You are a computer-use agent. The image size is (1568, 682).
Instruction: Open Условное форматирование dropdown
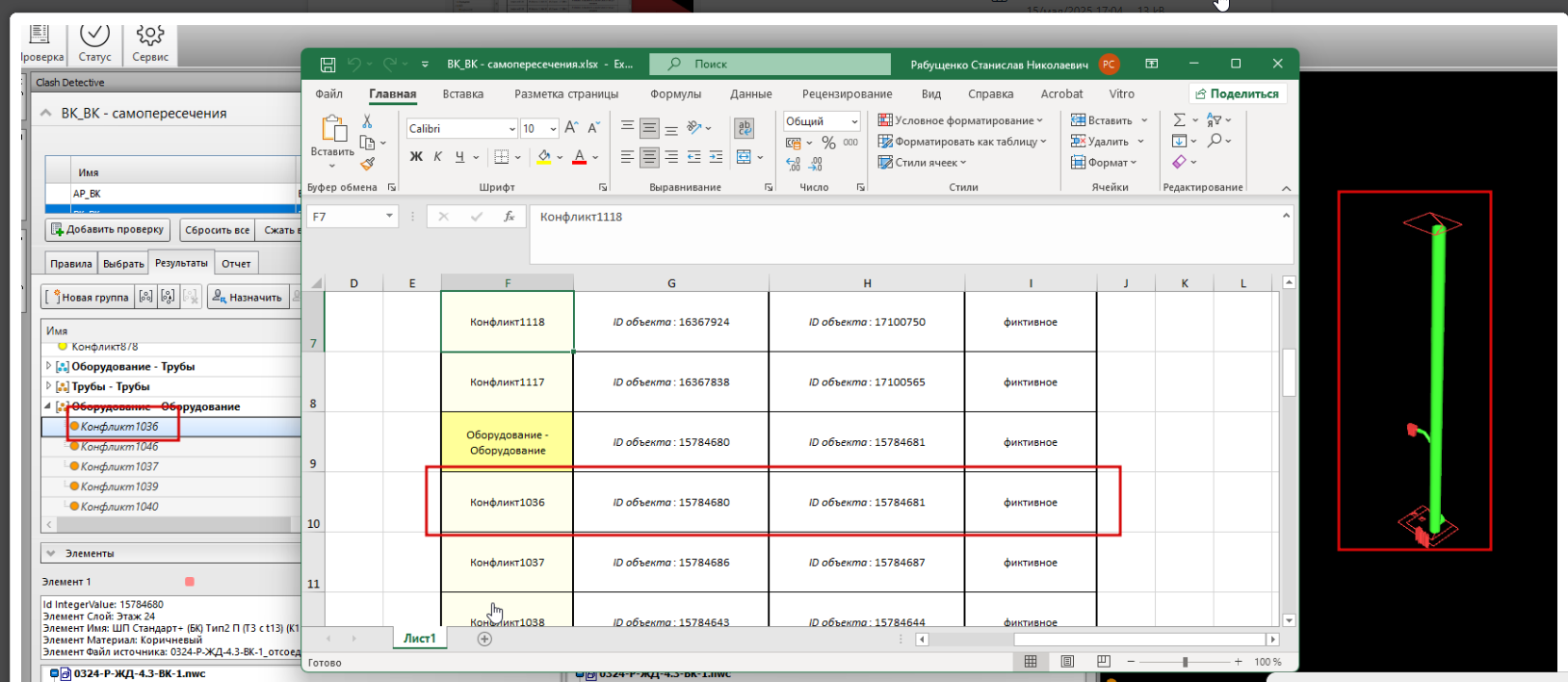(960, 120)
